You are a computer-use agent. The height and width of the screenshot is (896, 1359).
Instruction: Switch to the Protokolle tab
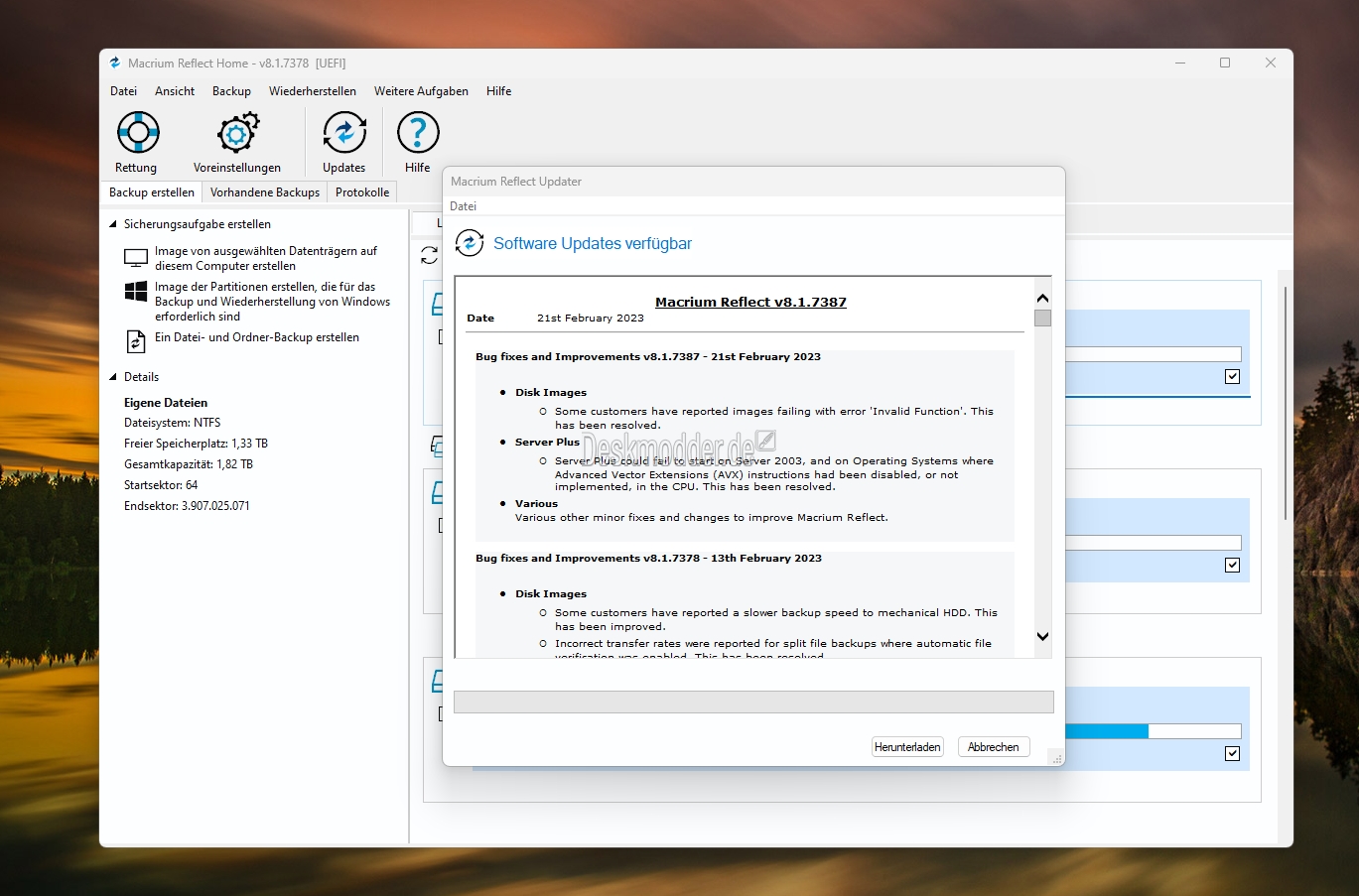(362, 192)
